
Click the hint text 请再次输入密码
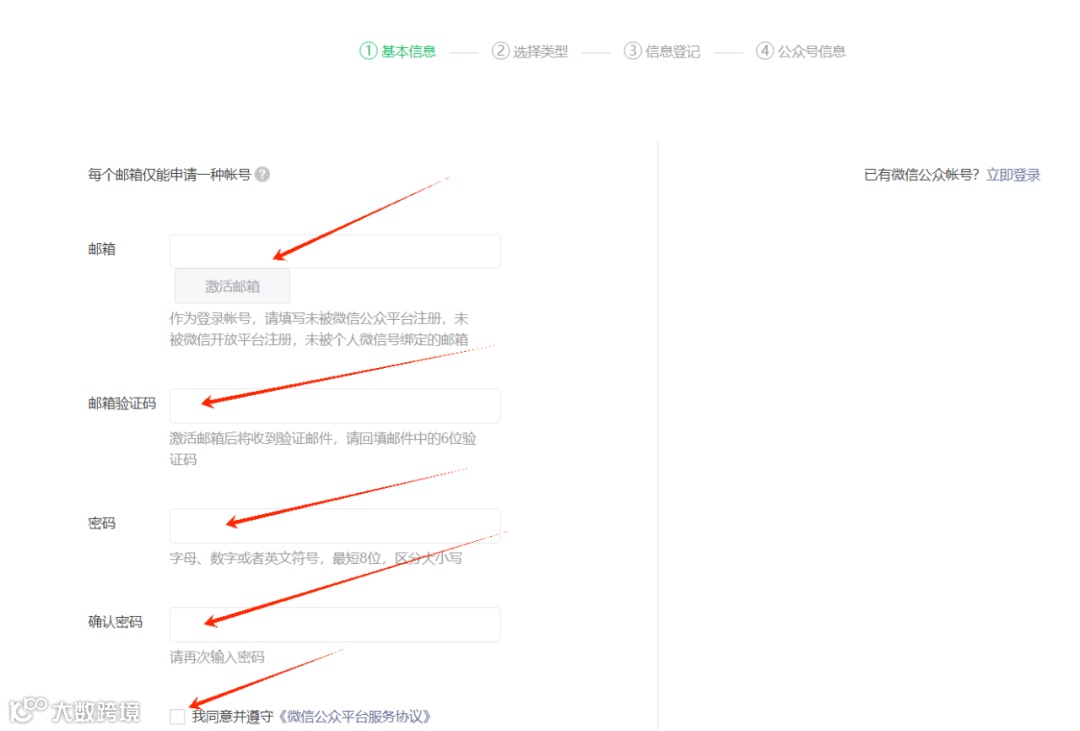pos(217,657)
